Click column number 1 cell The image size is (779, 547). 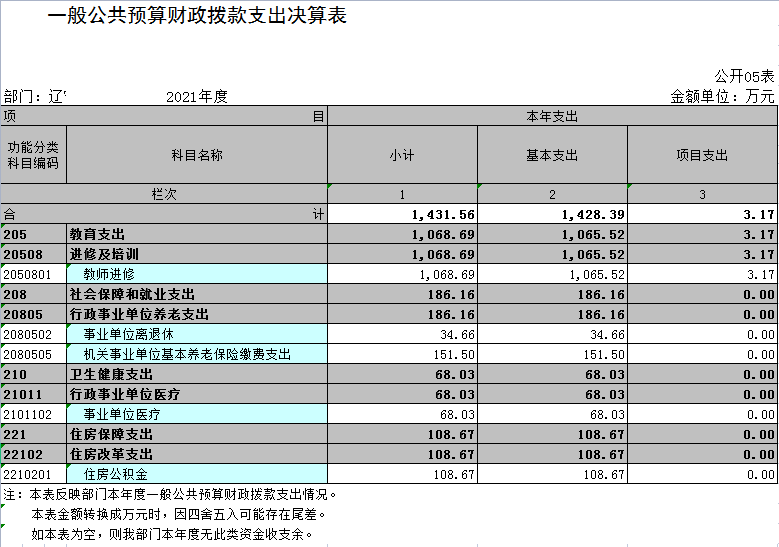coord(402,194)
